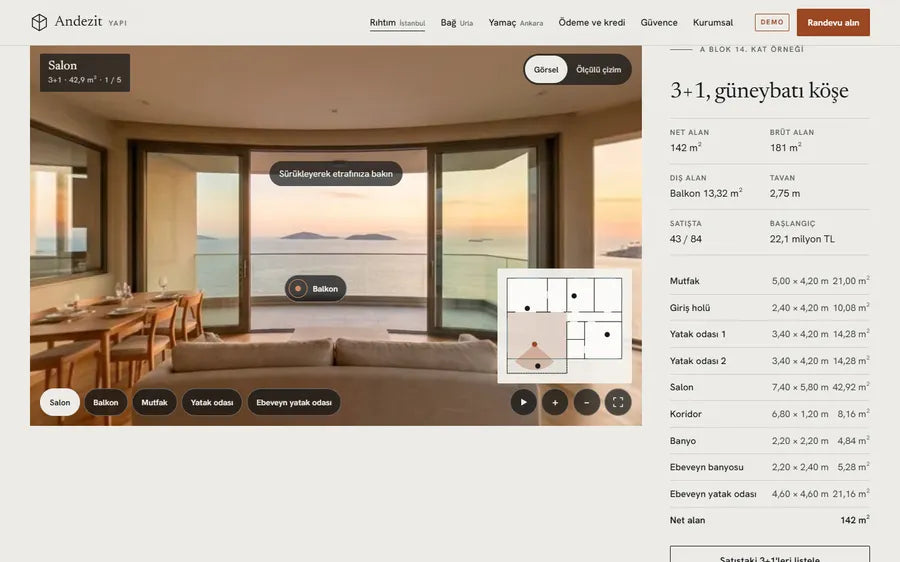Click Satıştaki 3+1'leri listele button

[770, 555]
